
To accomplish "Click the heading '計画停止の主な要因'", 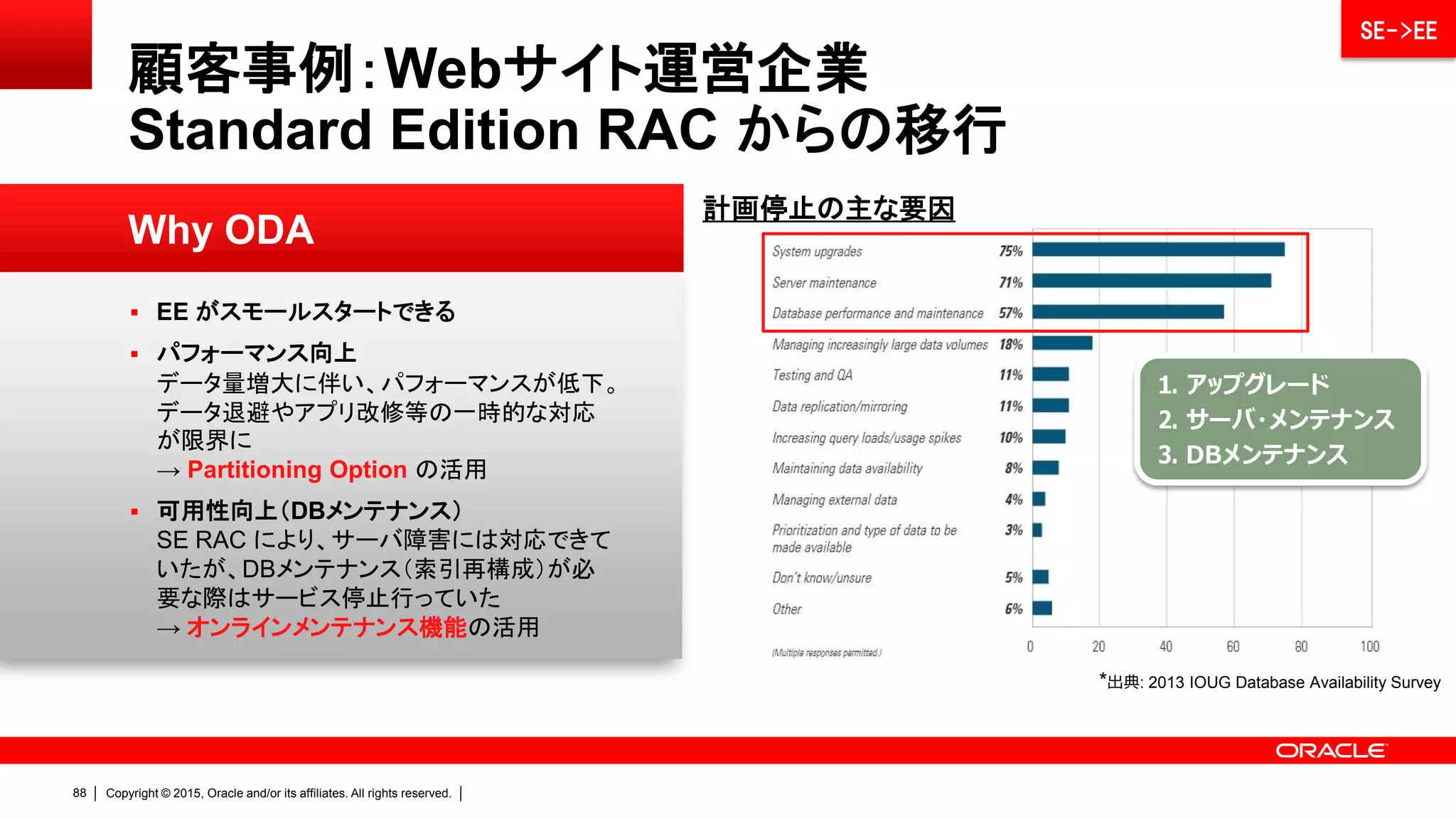I will [828, 208].
